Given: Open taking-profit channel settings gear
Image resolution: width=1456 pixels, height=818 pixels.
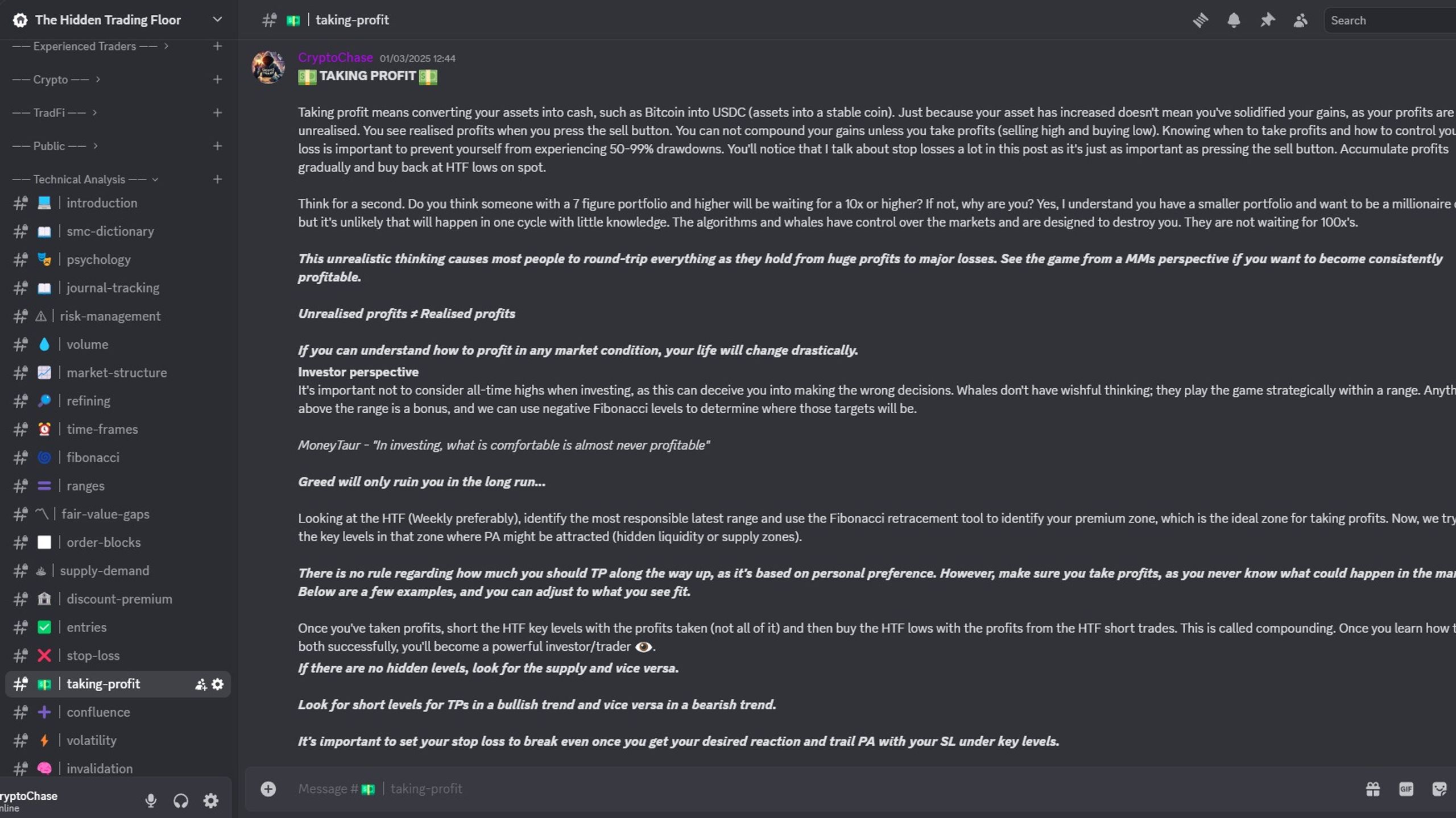Looking at the screenshot, I should (x=218, y=684).
